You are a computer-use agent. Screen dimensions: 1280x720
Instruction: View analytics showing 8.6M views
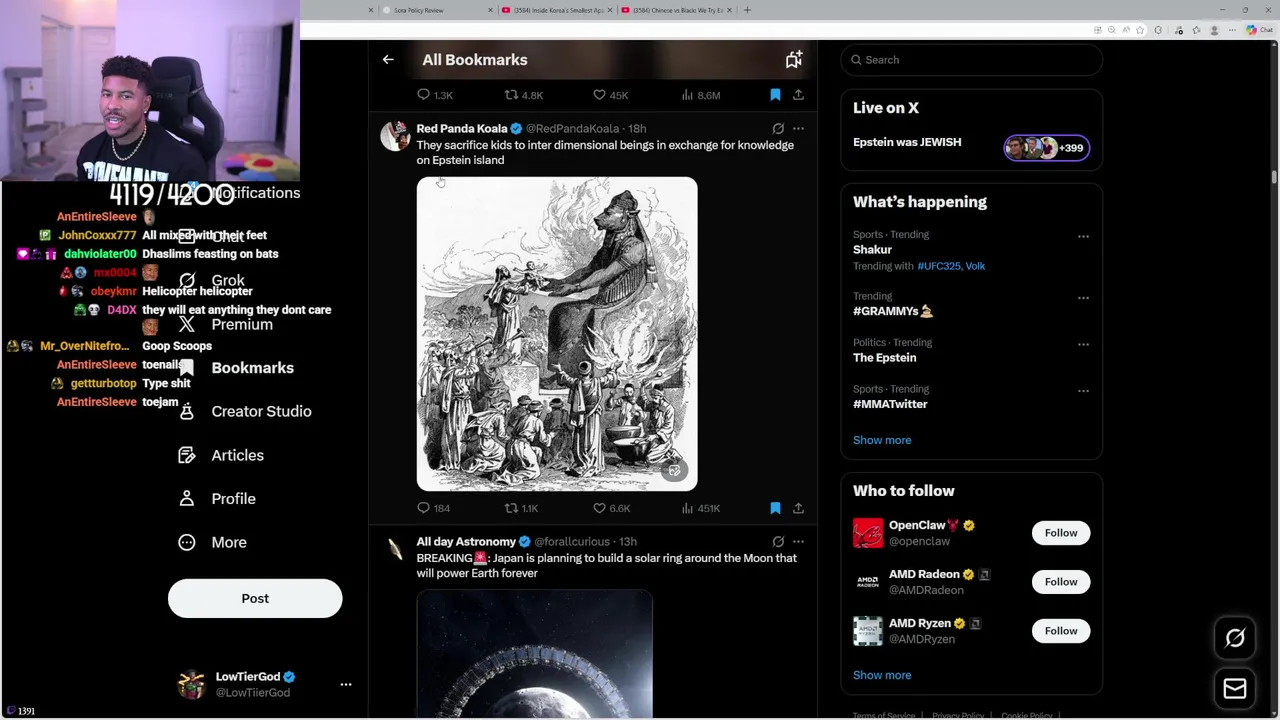tap(700, 95)
